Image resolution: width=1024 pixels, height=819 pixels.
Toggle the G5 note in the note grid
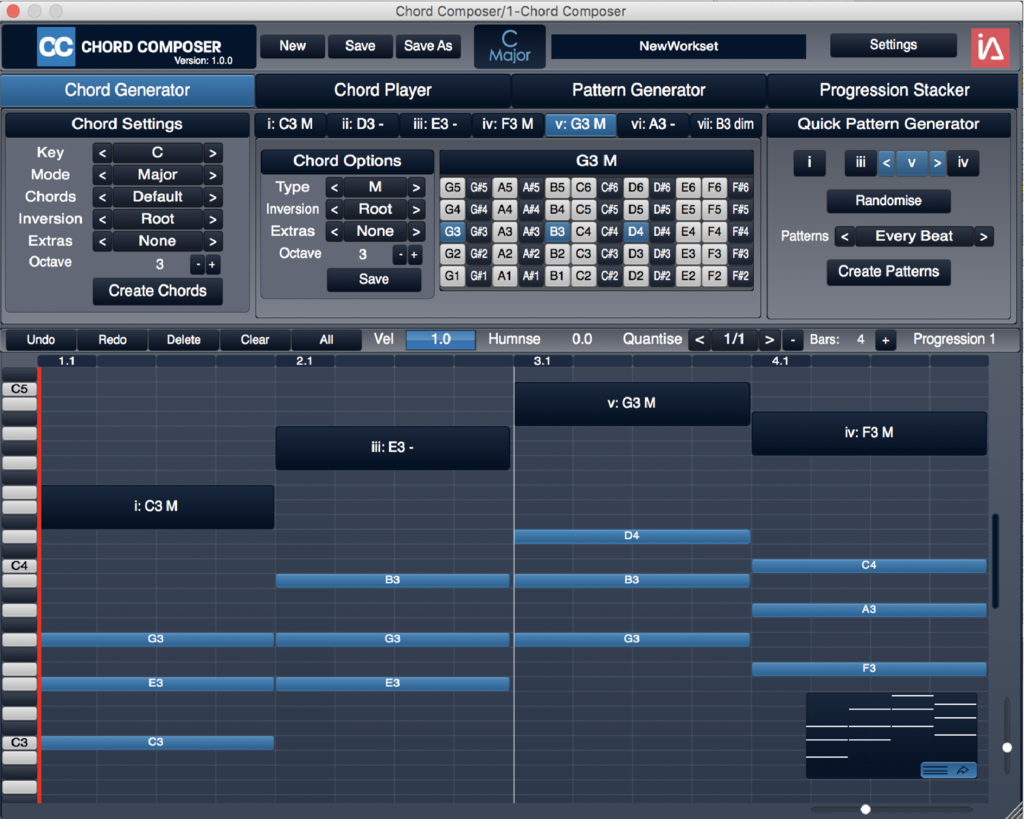[453, 187]
